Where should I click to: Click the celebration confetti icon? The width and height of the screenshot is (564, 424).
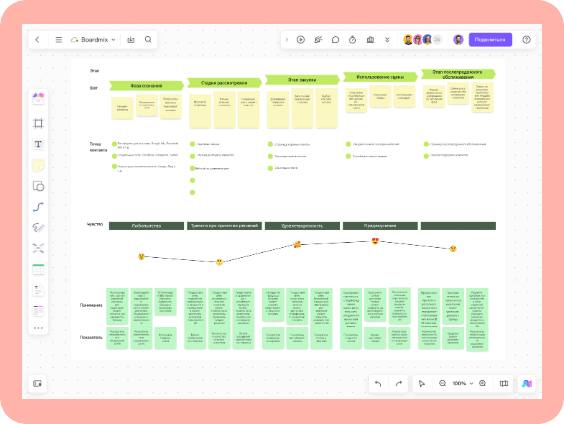click(x=318, y=40)
